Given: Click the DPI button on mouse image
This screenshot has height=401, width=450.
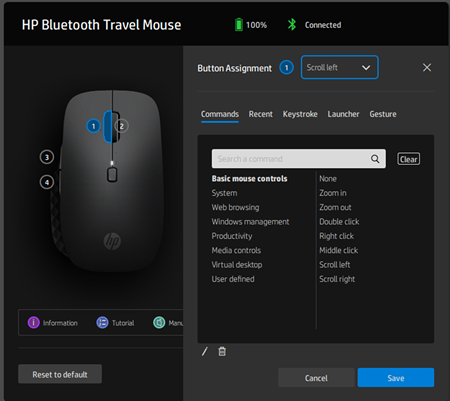Looking at the screenshot, I should 112,175.
